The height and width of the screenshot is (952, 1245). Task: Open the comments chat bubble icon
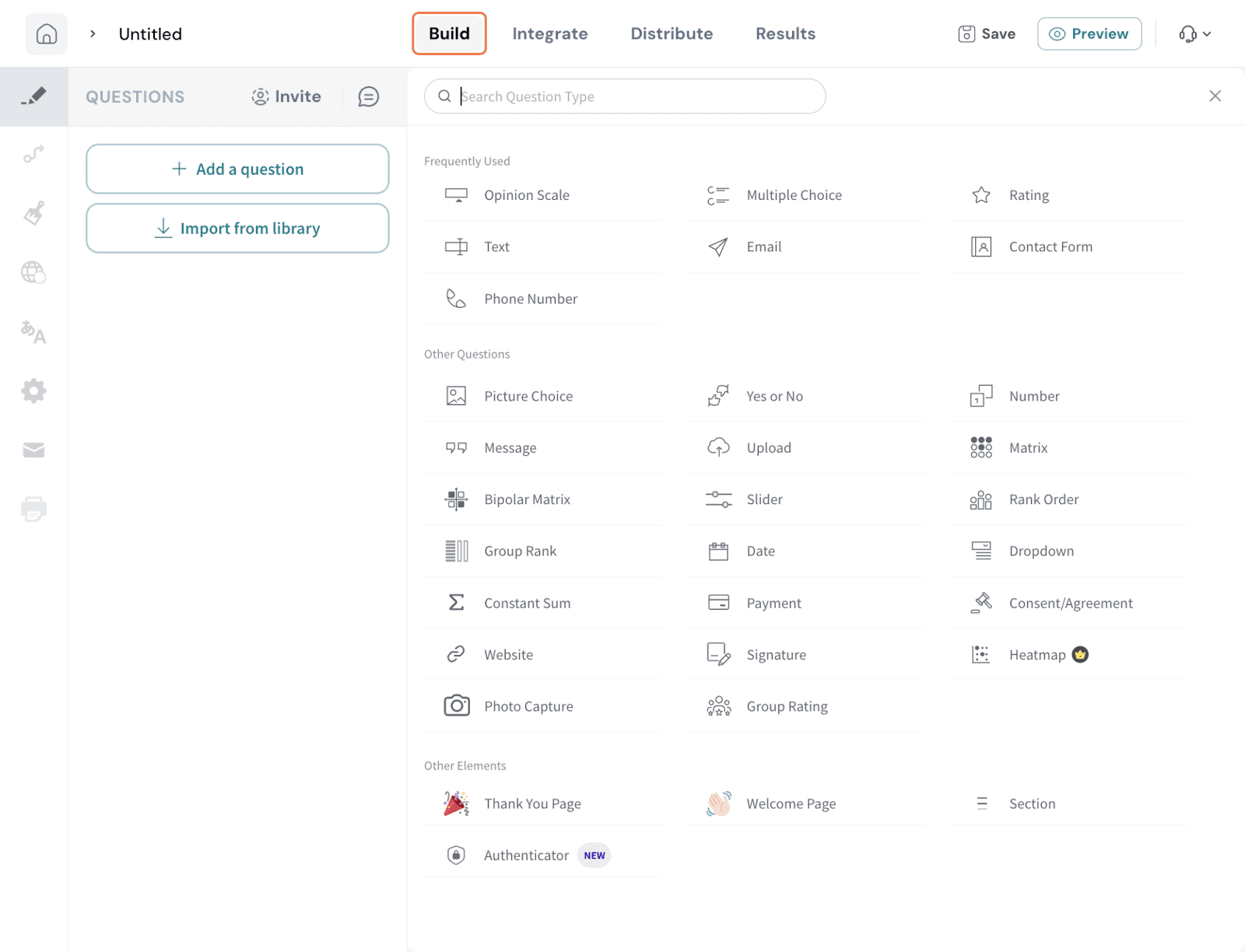tap(368, 96)
